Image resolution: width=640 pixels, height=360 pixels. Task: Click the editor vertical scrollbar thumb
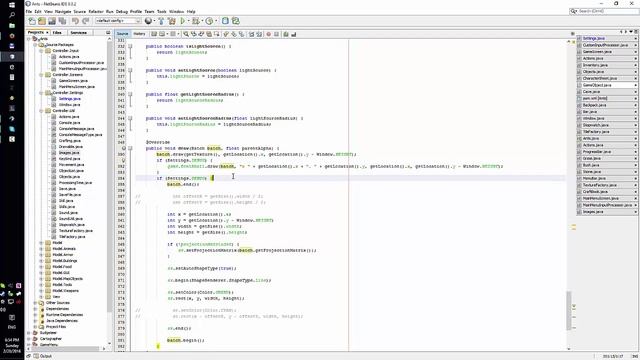[x=569, y=310]
